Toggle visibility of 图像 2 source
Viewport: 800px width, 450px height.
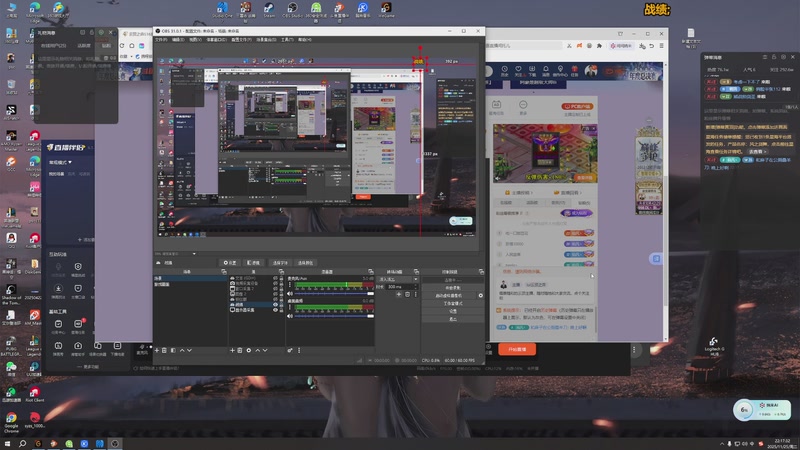[x=276, y=294]
